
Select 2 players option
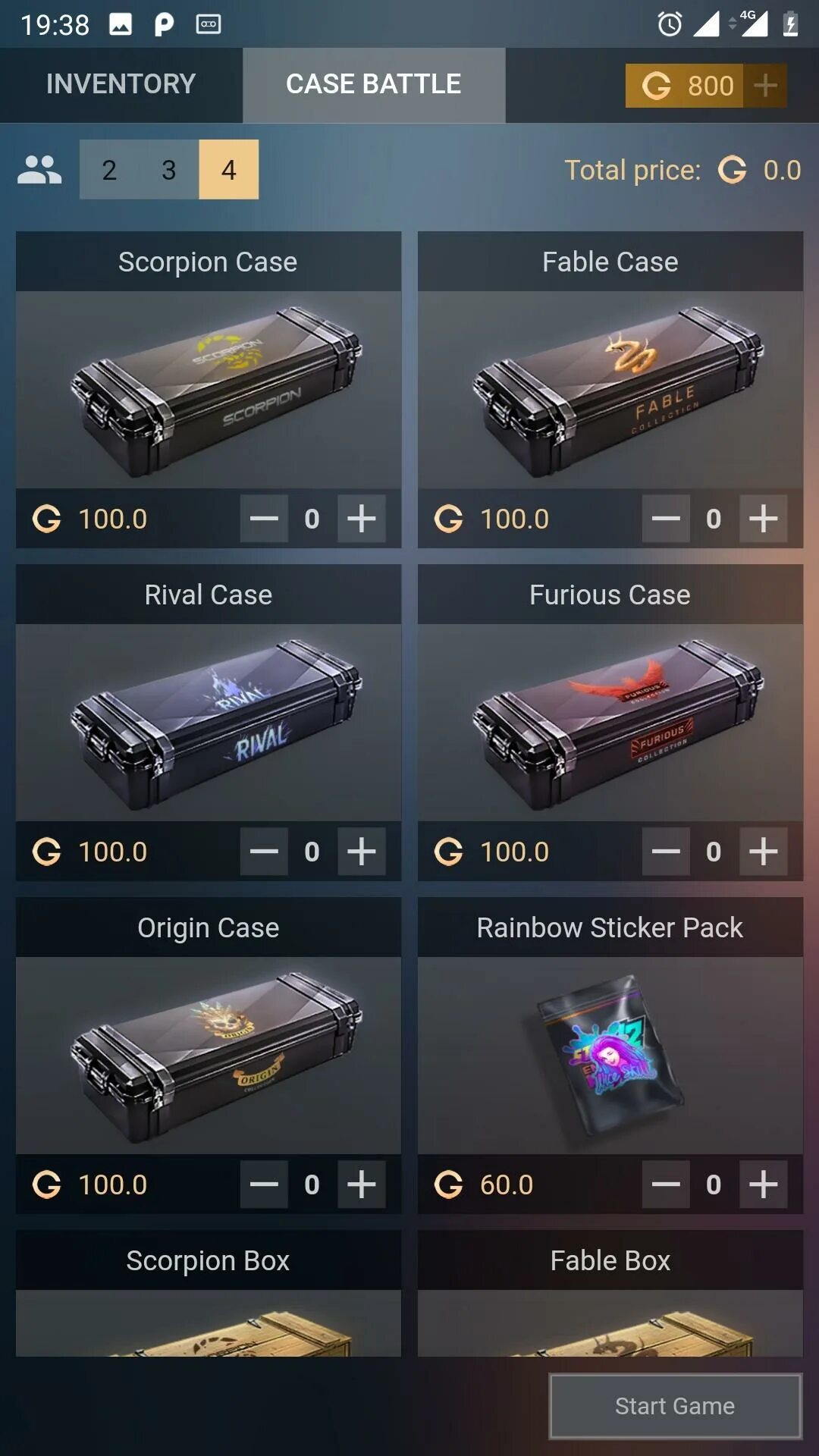109,170
